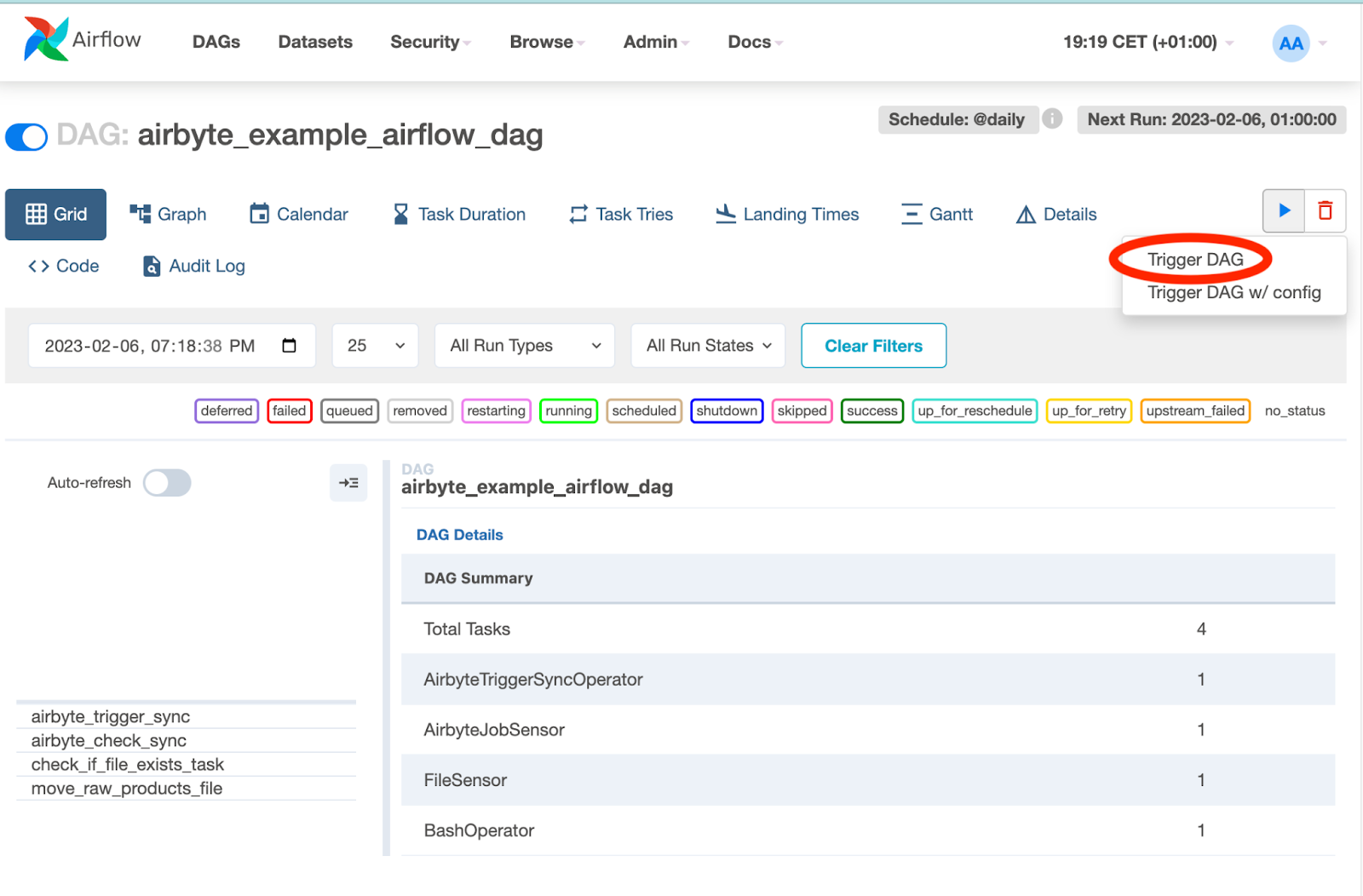Click the play button to trigger DAG run
1363x896 pixels.
pos(1283,210)
